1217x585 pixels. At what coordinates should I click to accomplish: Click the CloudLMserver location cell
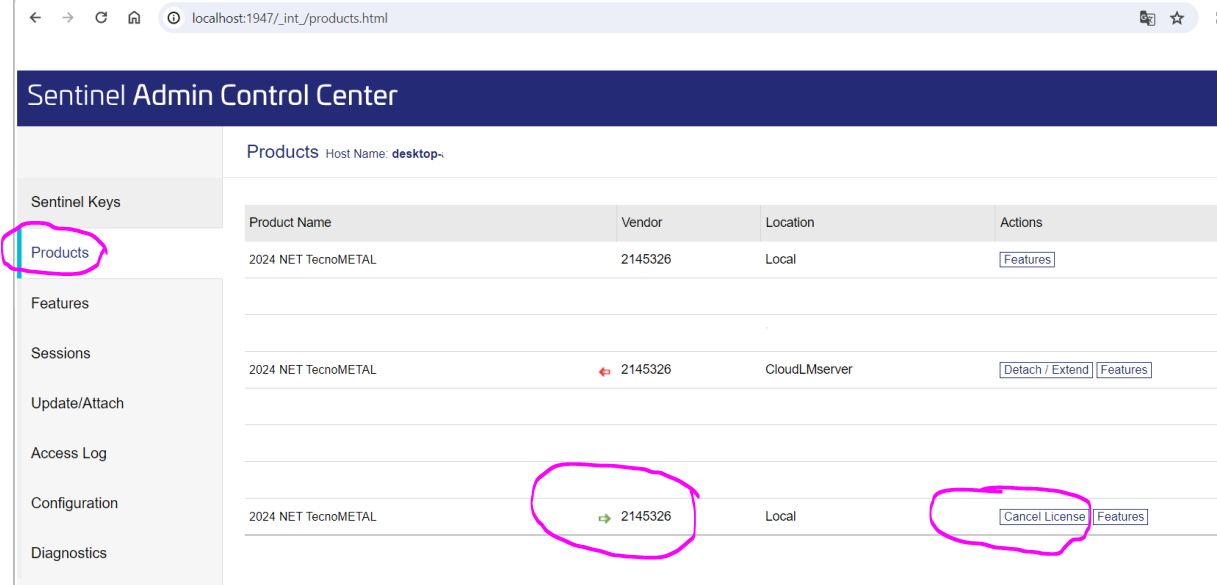pyautogui.click(x=809, y=369)
